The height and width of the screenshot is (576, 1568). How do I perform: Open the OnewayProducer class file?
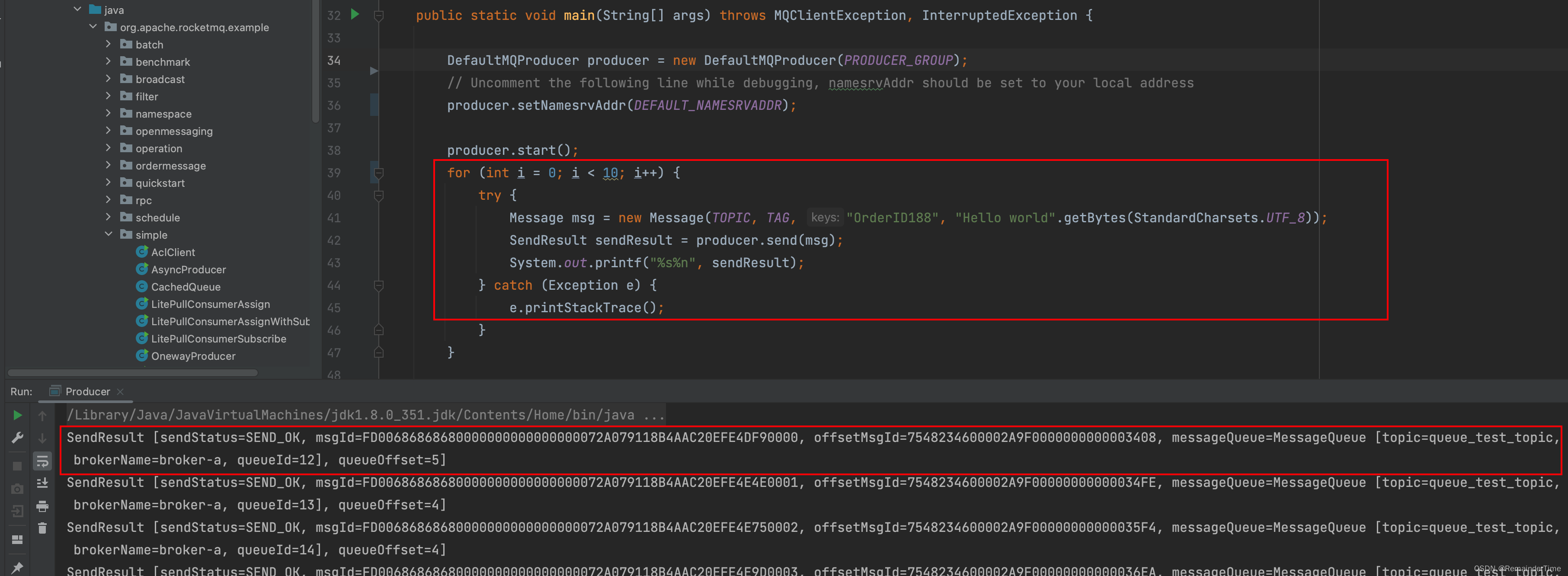pos(193,355)
